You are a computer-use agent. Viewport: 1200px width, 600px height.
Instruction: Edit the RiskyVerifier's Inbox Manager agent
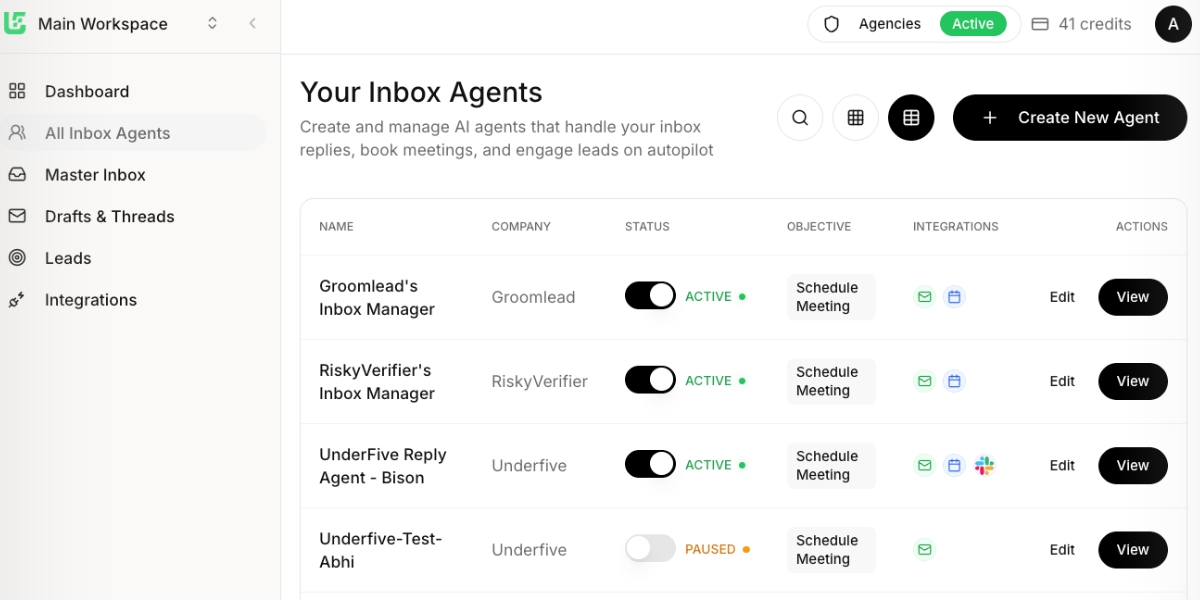(1062, 381)
